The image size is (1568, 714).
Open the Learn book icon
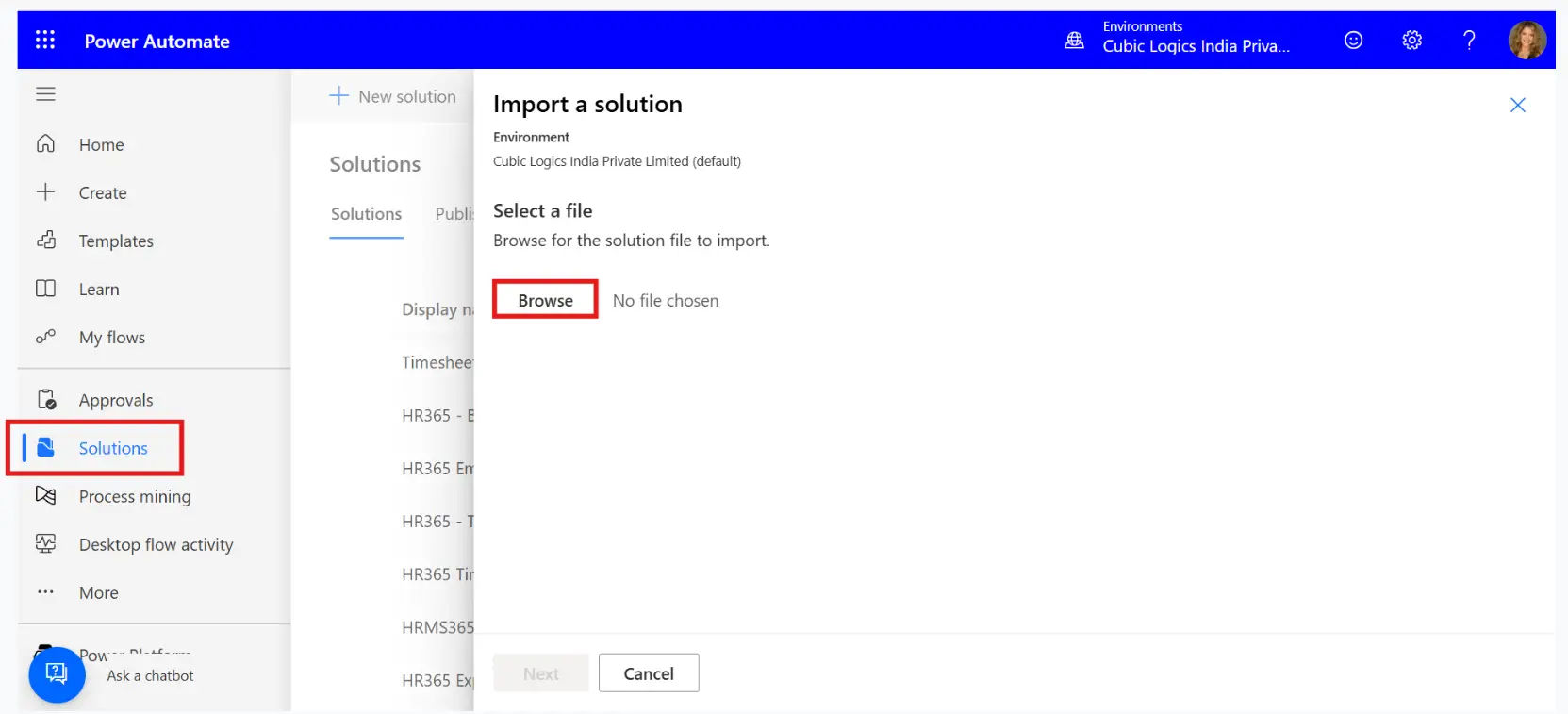pyautogui.click(x=45, y=289)
